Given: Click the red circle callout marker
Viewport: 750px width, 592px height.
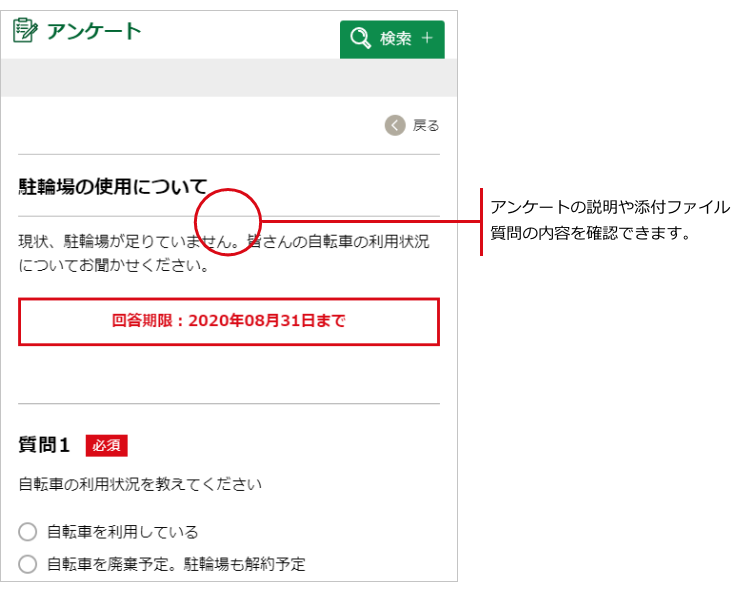Looking at the screenshot, I should click(227, 220).
